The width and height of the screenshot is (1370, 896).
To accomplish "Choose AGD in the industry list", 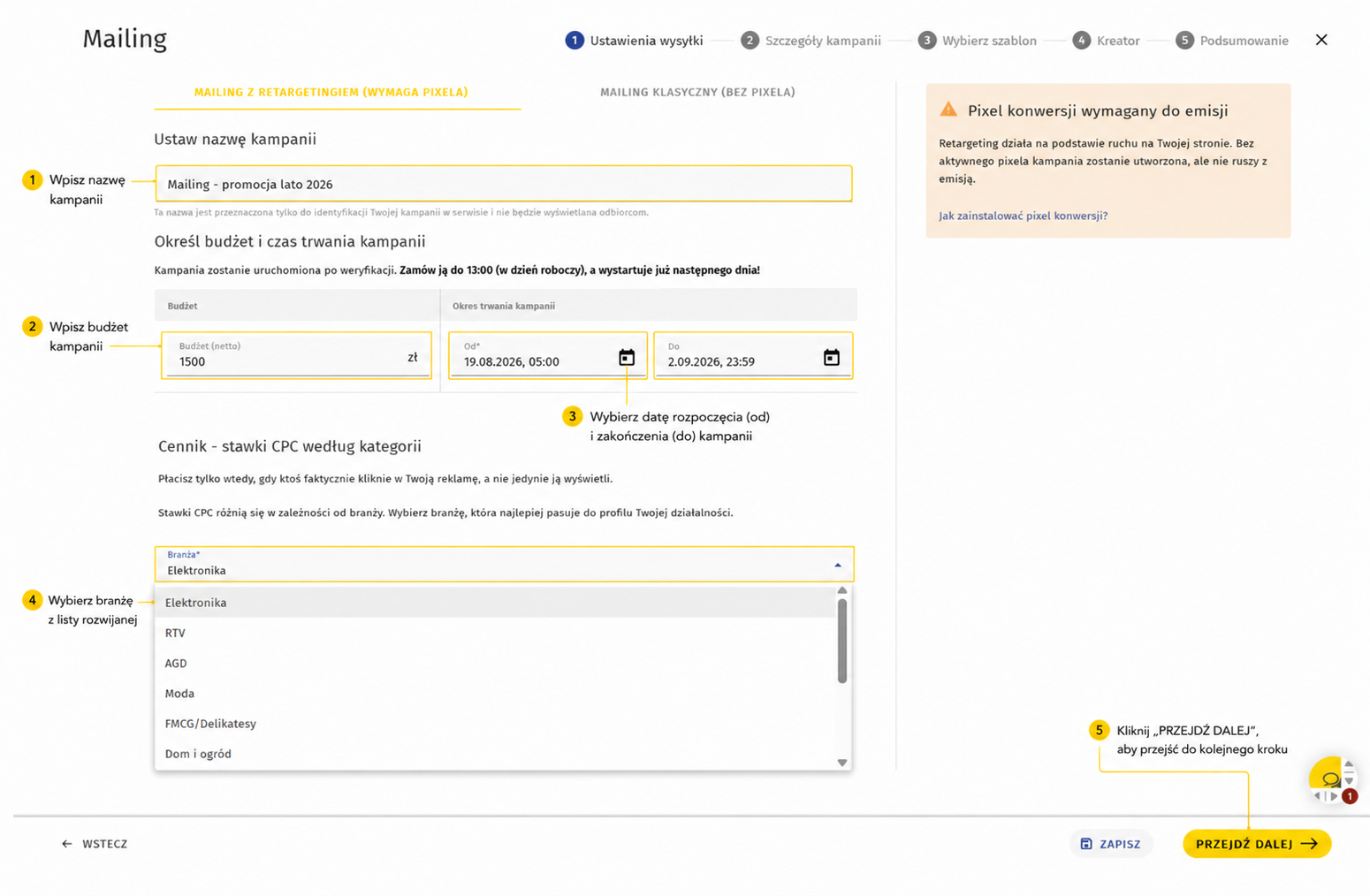I will pyautogui.click(x=495, y=663).
